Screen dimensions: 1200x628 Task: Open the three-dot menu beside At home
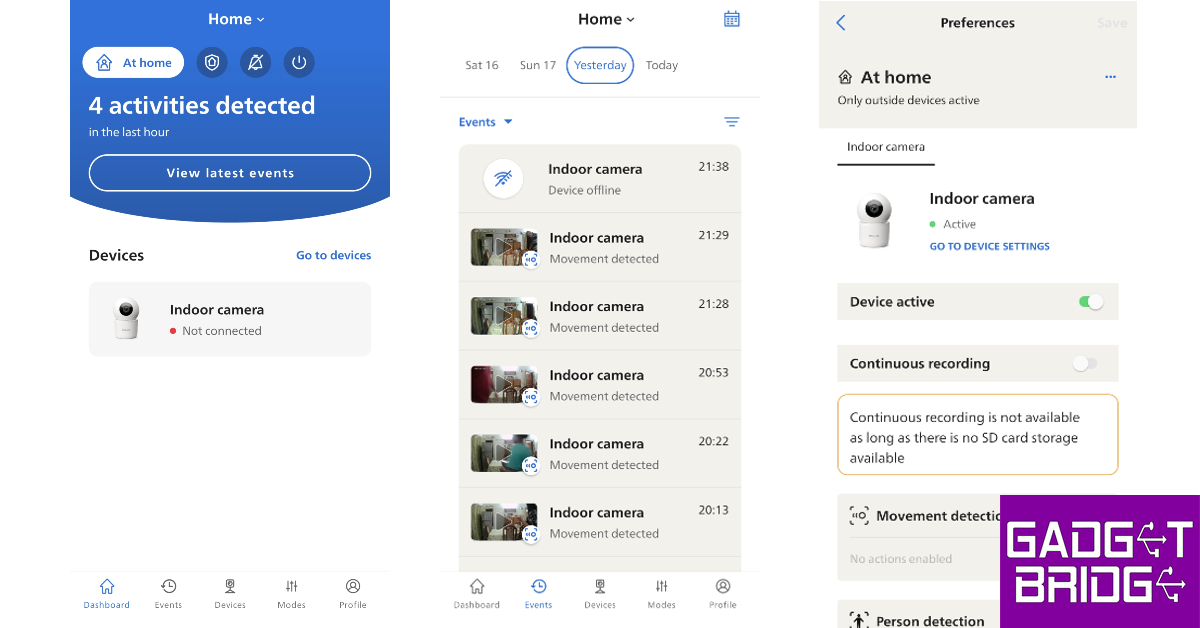tap(1110, 77)
